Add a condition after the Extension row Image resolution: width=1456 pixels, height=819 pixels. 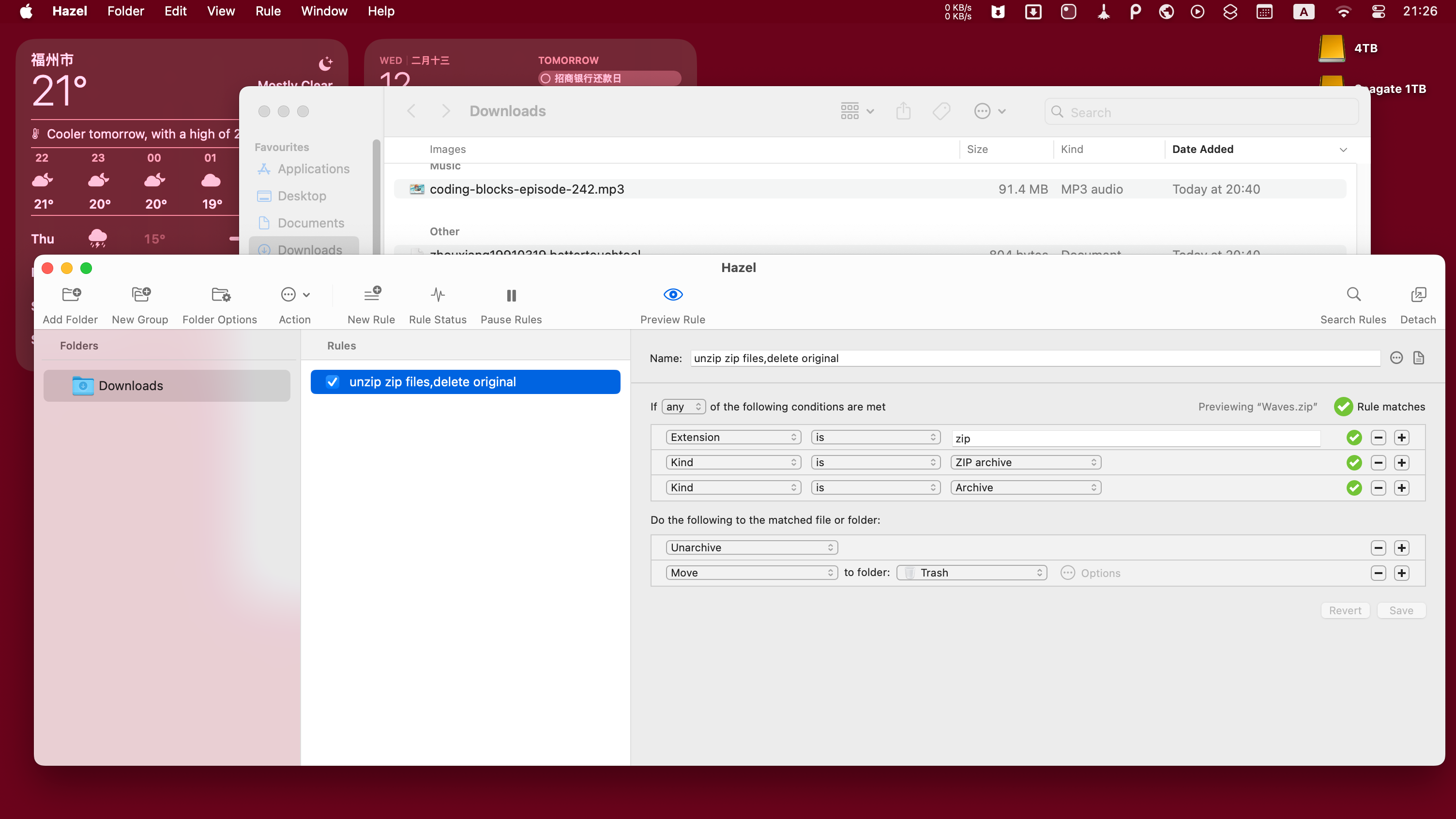click(1402, 438)
